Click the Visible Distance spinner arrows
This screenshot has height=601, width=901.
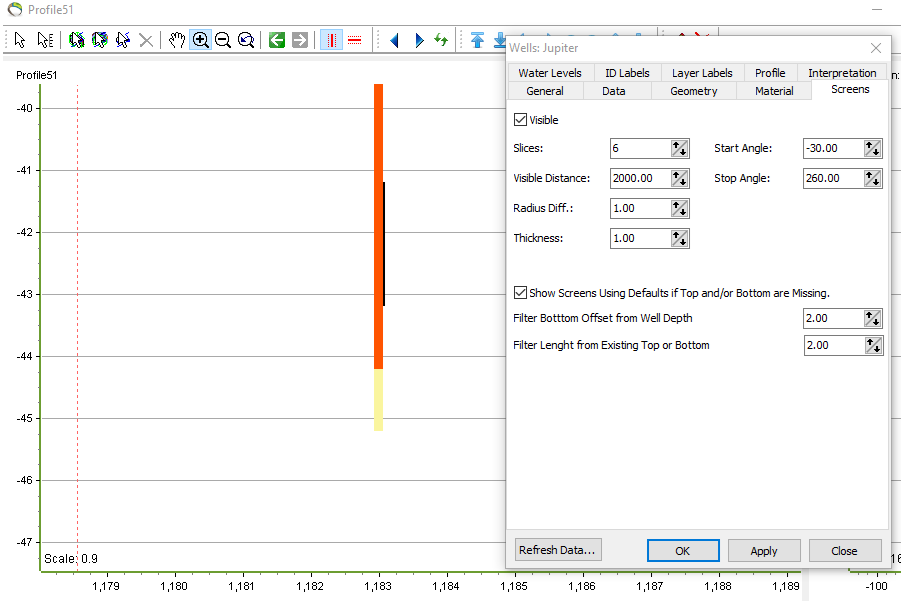coord(680,178)
